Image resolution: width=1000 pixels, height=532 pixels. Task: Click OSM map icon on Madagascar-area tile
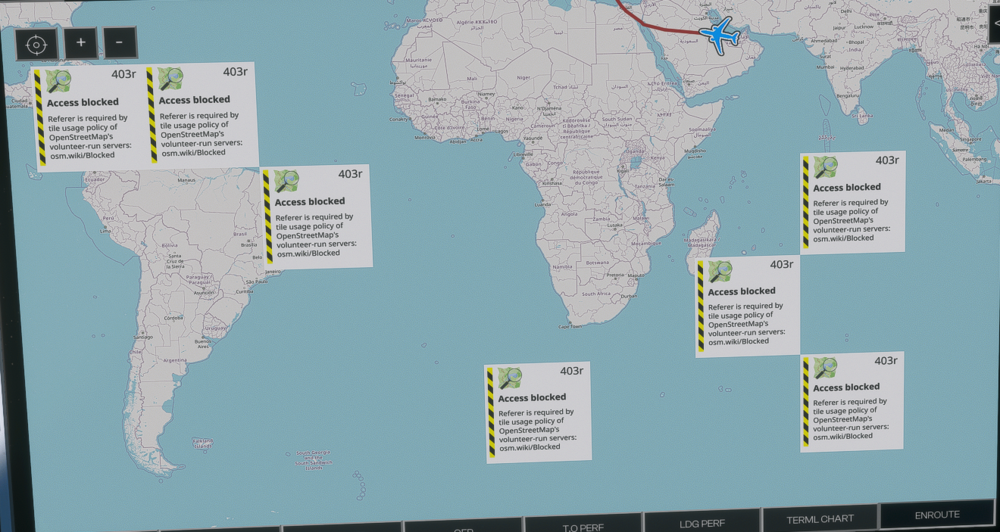pyautogui.click(x=720, y=271)
